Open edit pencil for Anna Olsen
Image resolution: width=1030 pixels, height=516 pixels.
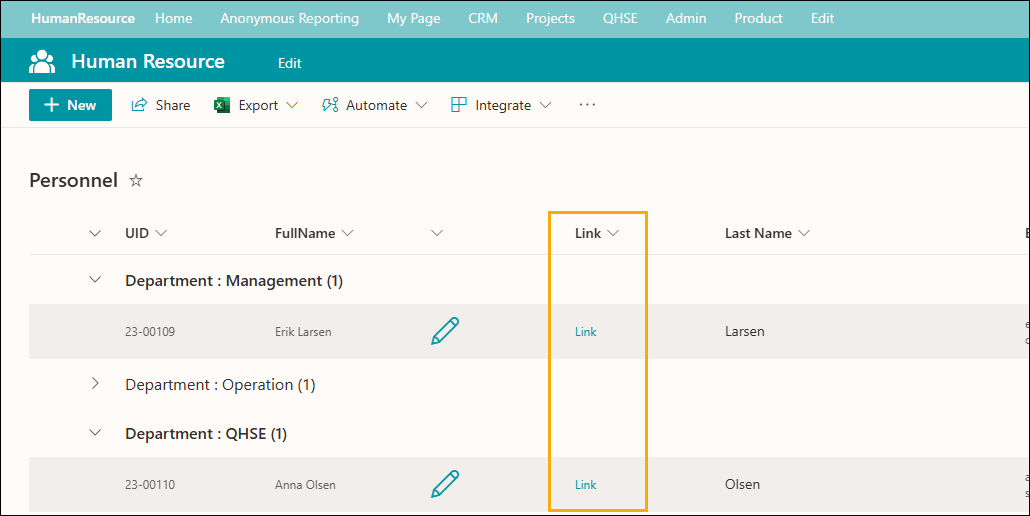click(445, 484)
